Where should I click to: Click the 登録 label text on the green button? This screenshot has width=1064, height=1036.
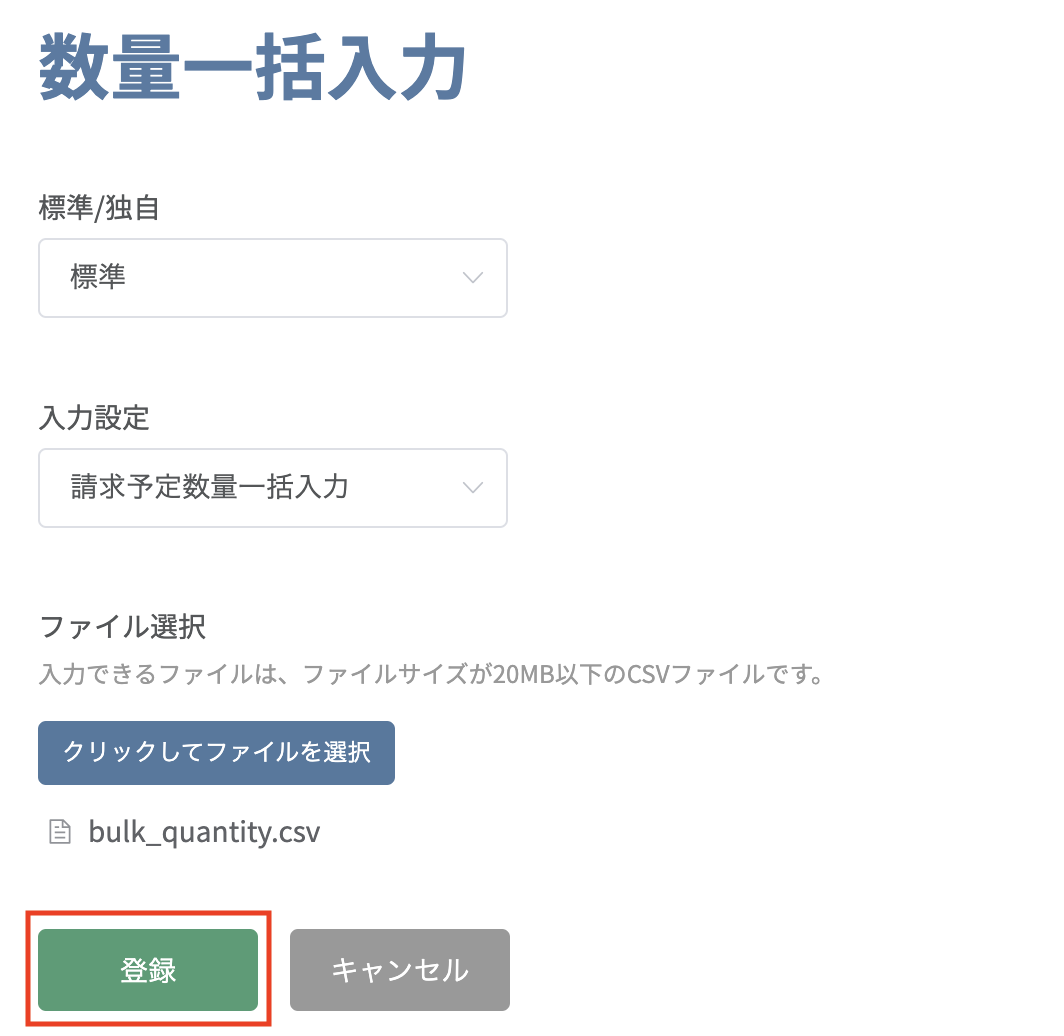[x=148, y=970]
